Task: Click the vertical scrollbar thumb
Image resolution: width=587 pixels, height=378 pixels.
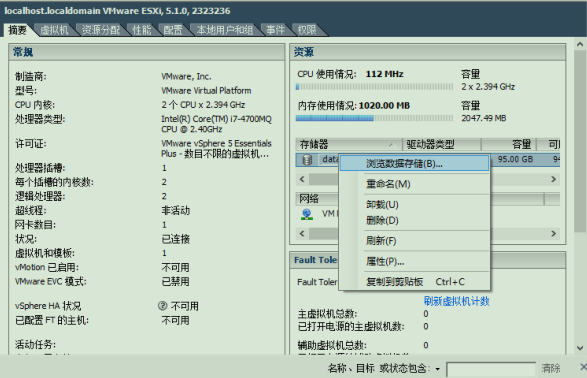Action: point(580,141)
